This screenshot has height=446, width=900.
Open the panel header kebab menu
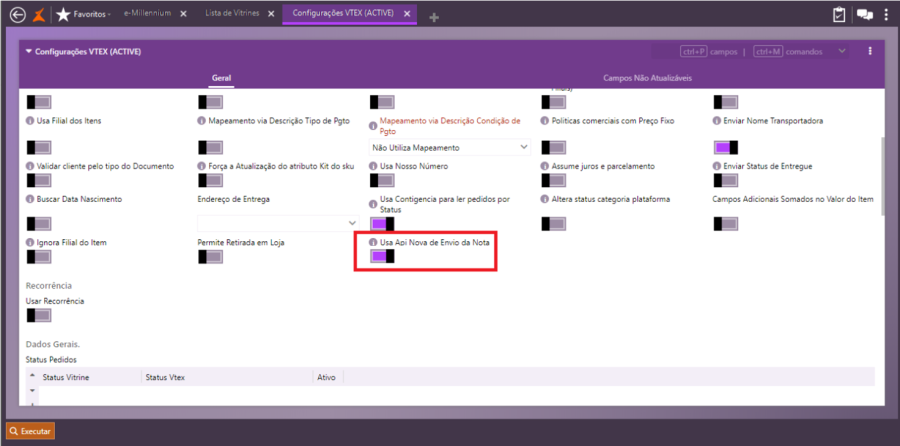click(x=870, y=51)
